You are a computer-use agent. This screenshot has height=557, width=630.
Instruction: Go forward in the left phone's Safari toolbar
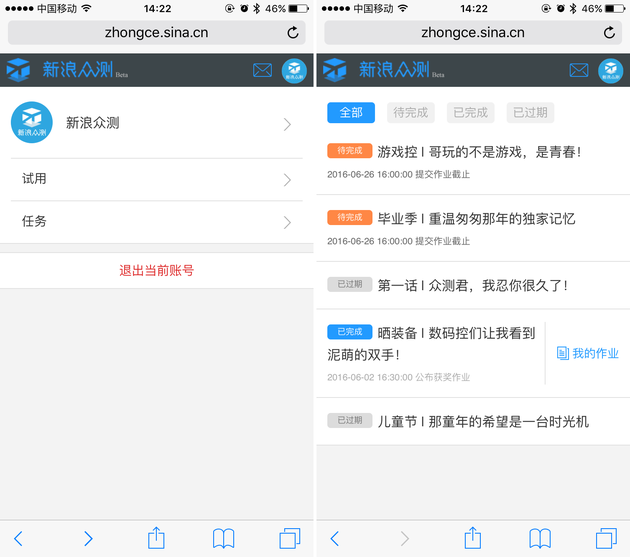tap(88, 539)
